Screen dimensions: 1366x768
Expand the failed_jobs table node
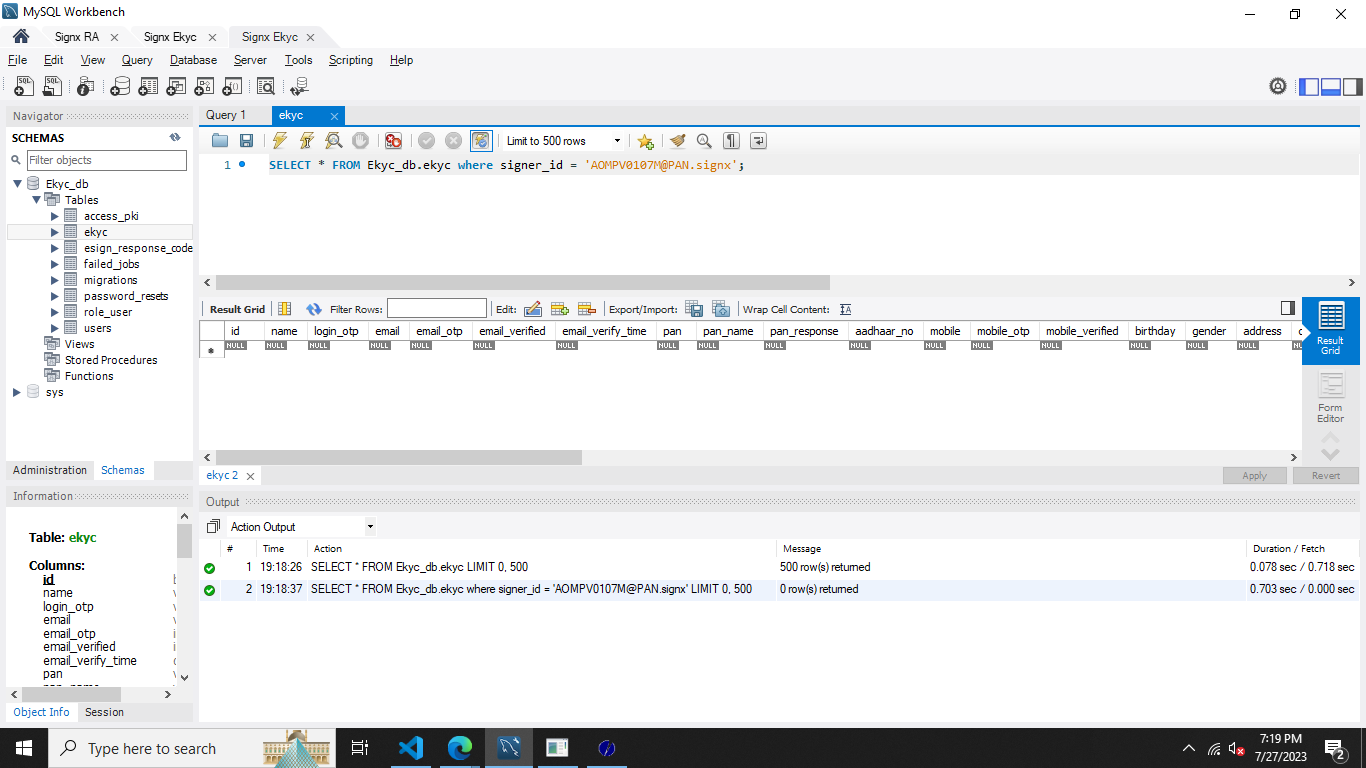55,264
